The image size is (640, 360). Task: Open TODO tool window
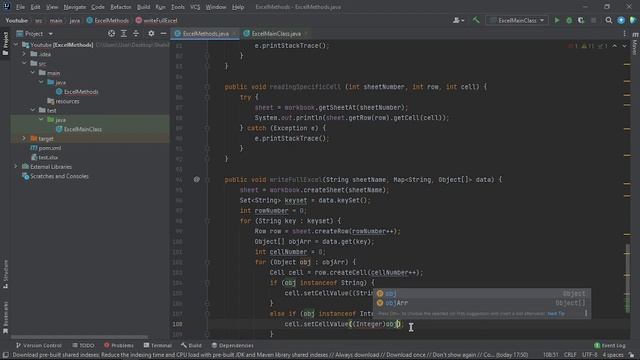83,345
